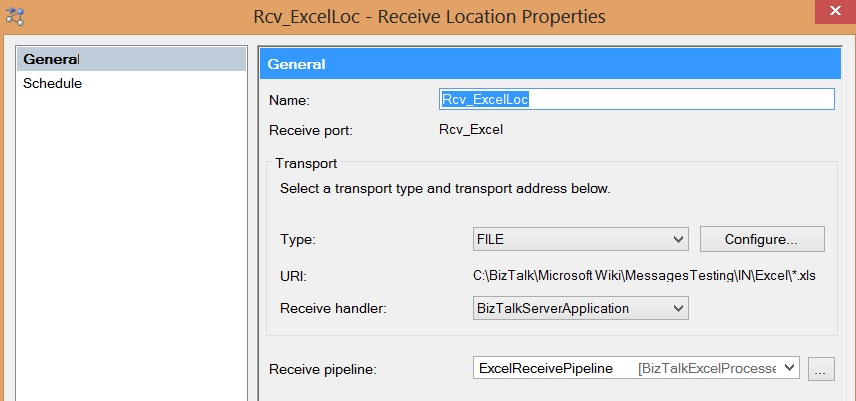
Task: Expand the ExcelReceivePipeline dropdown arrow
Action: [x=789, y=368]
